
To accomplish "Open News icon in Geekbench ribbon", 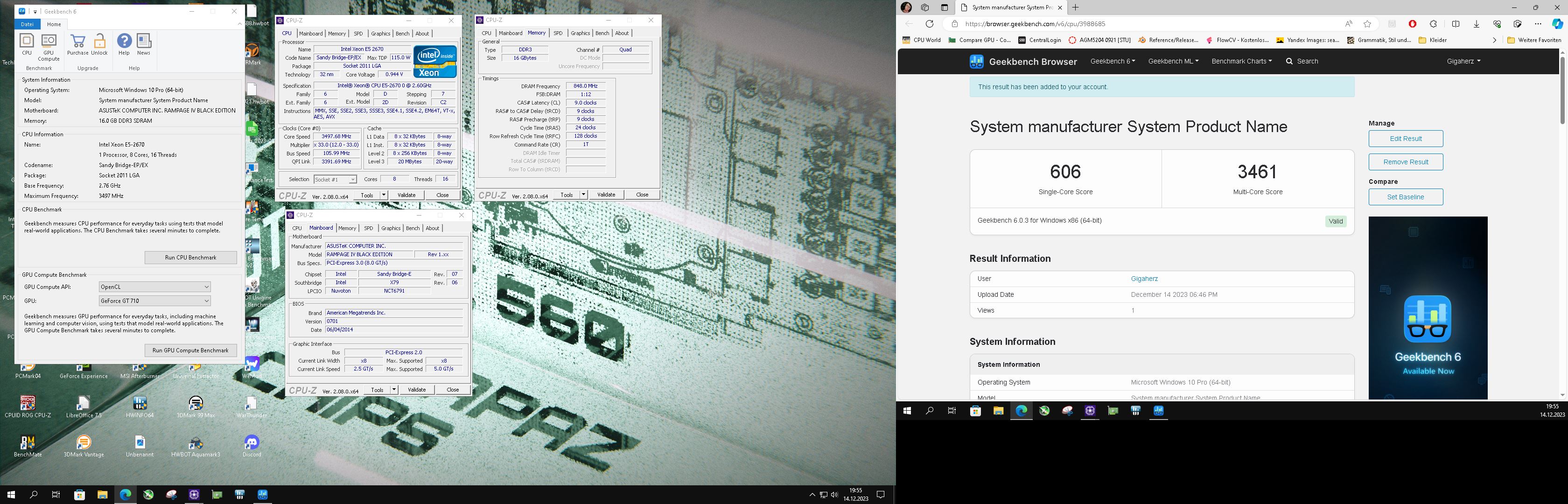I will click(x=144, y=45).
